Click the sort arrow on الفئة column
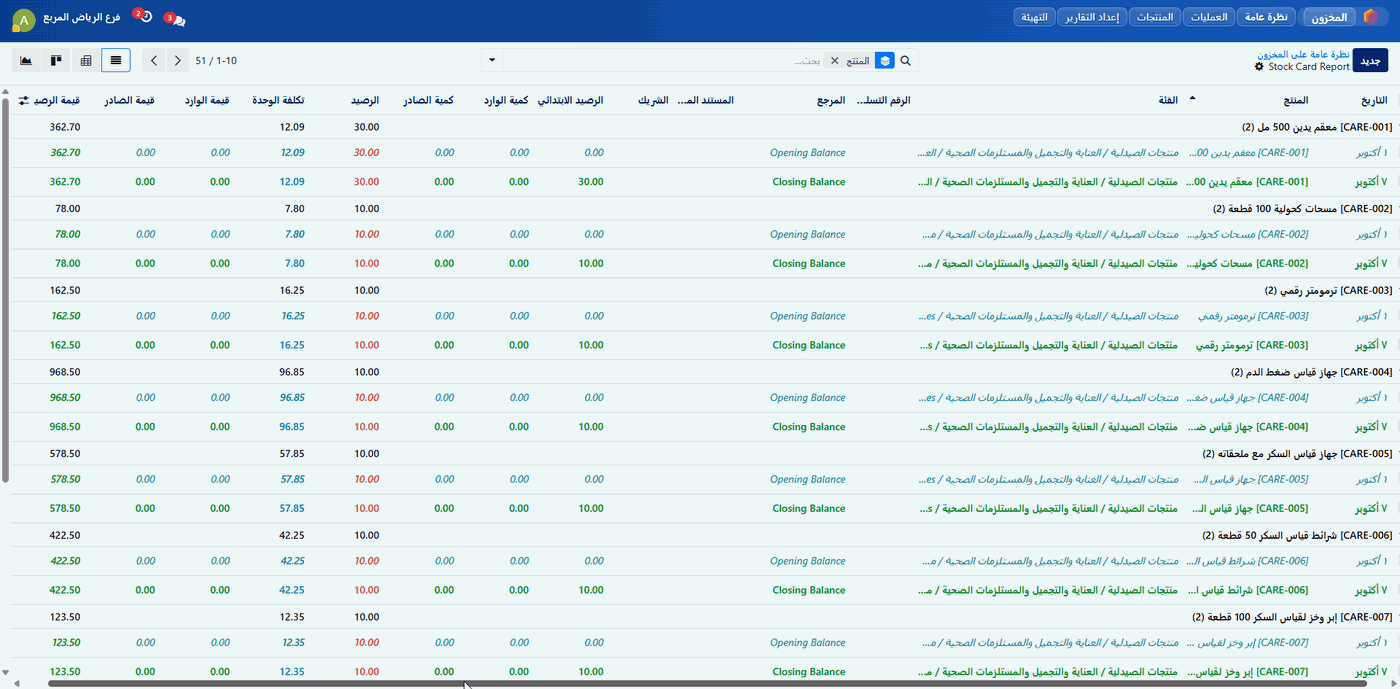 1191,100
